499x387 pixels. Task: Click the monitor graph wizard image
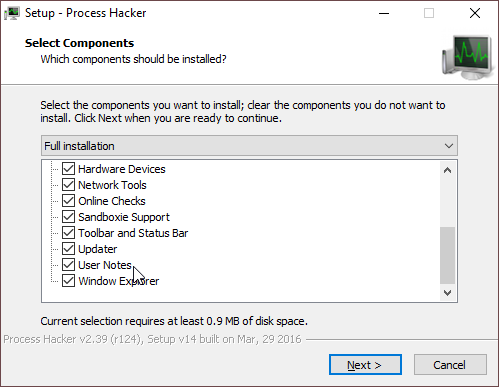[x=468, y=58]
